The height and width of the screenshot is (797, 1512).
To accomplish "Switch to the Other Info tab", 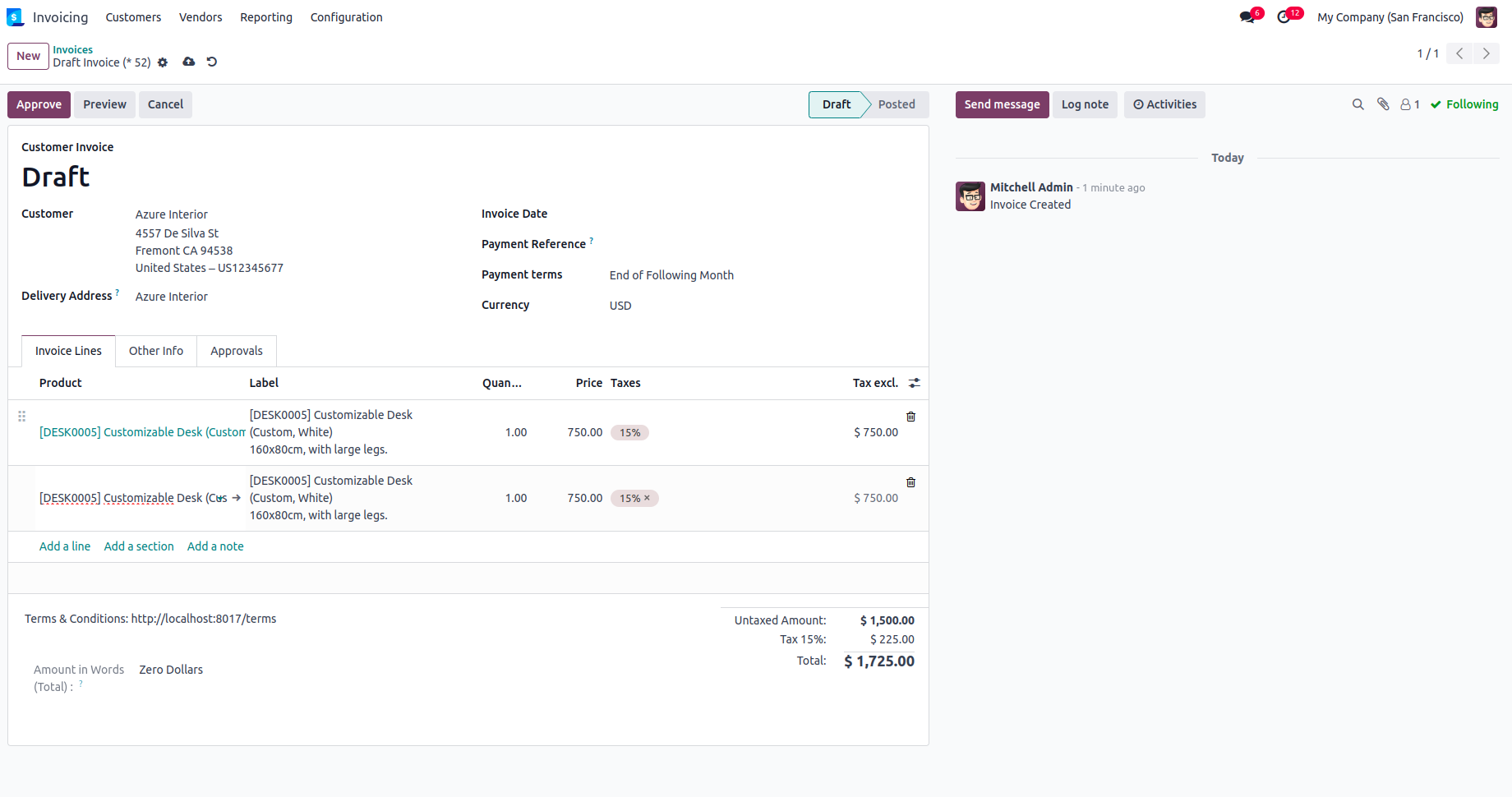I will (156, 351).
